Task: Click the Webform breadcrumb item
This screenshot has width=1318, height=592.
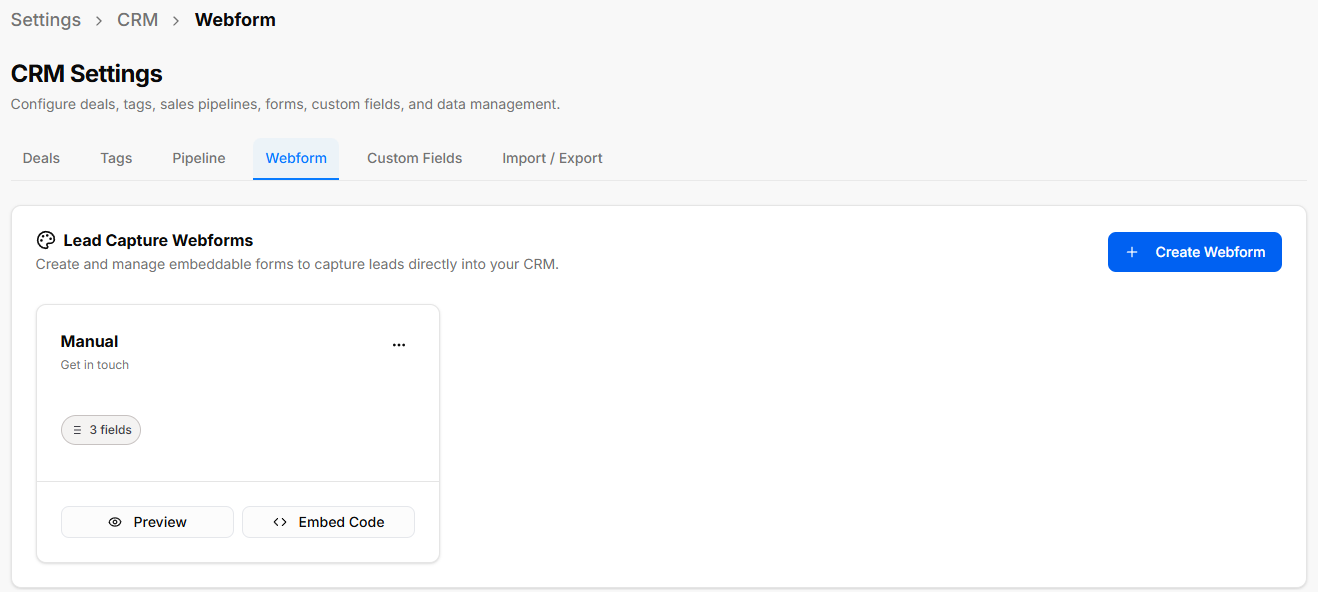Action: coord(235,20)
